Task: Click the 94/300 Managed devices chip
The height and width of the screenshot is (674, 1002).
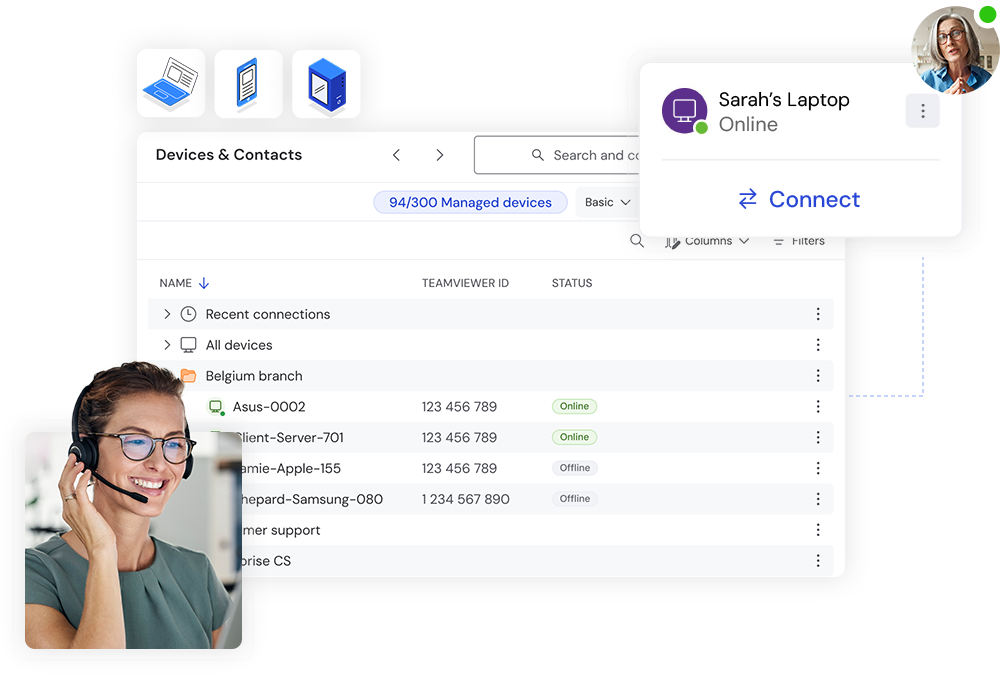Action: pos(470,202)
